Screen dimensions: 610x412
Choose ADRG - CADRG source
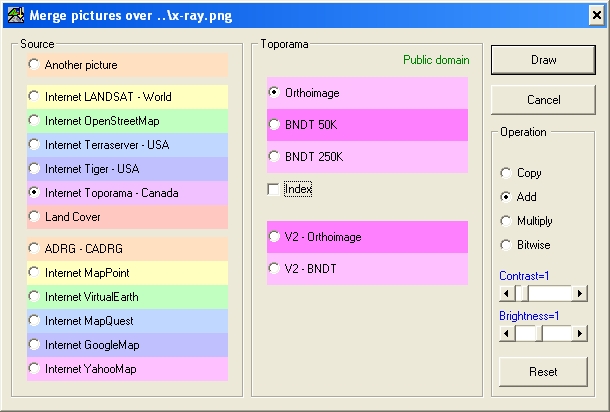127,249
